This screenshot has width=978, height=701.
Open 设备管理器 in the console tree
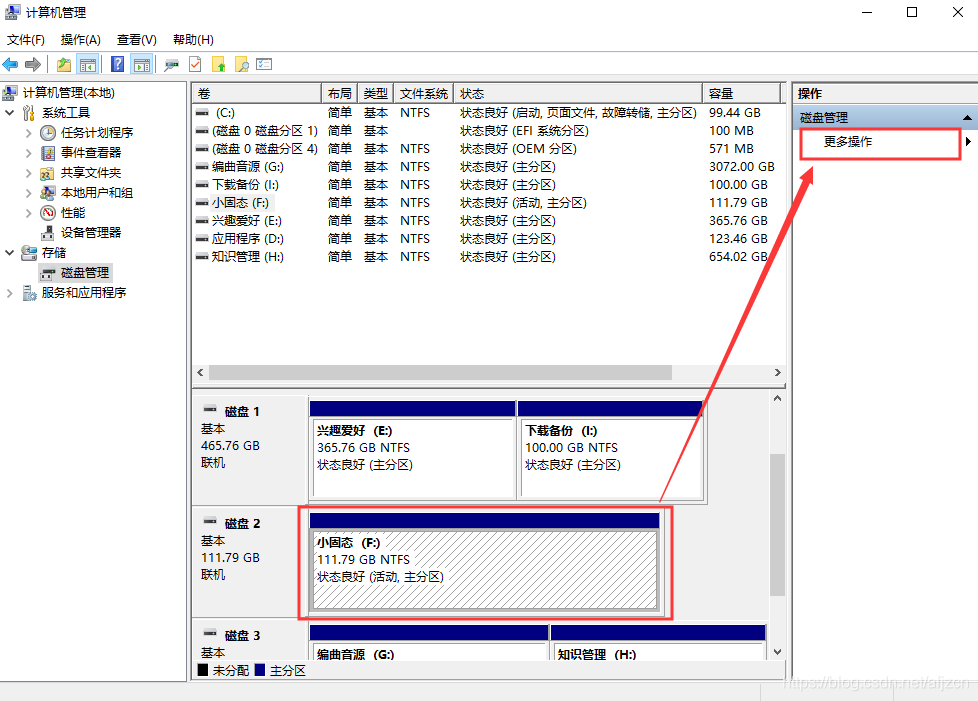pyautogui.click(x=90, y=233)
